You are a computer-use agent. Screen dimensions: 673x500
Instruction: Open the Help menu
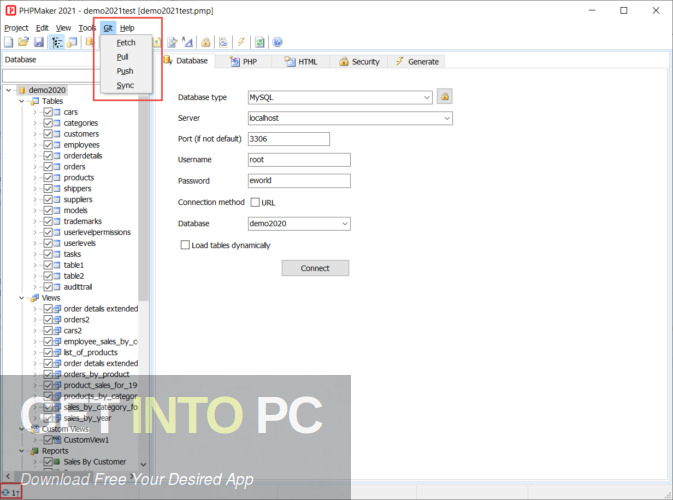tap(127, 28)
